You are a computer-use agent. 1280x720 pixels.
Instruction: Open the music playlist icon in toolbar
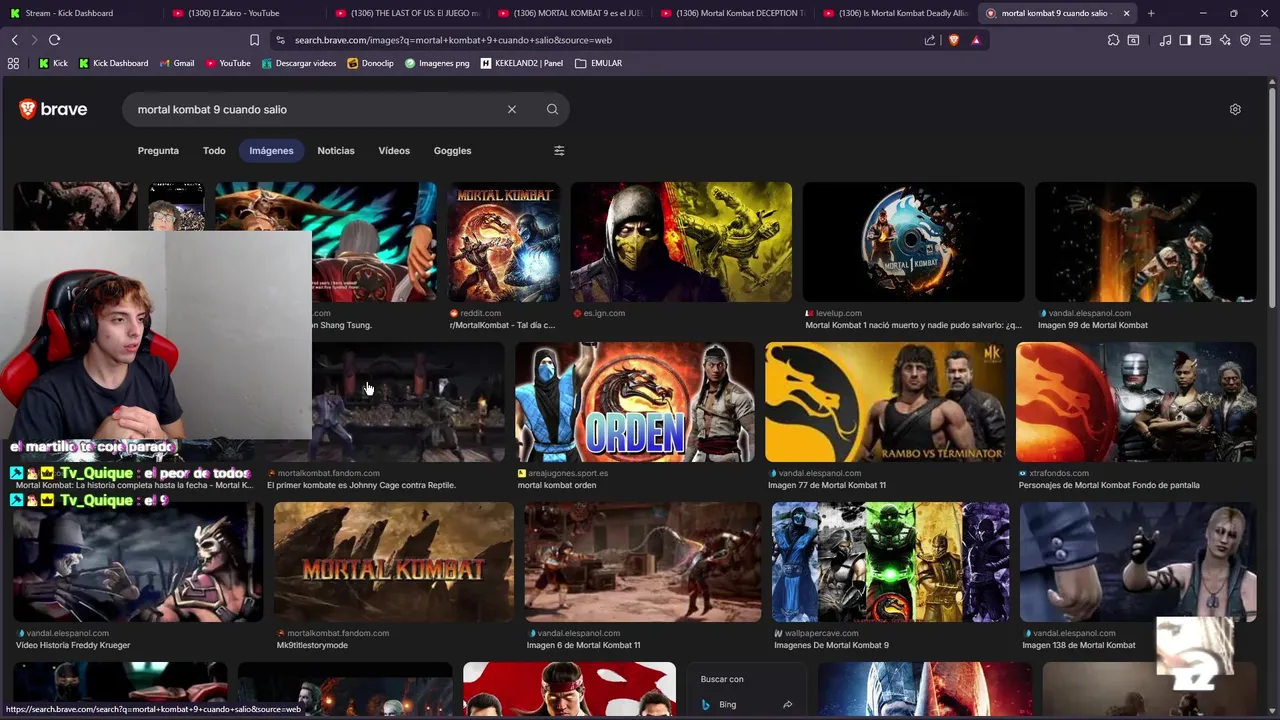pos(1165,40)
